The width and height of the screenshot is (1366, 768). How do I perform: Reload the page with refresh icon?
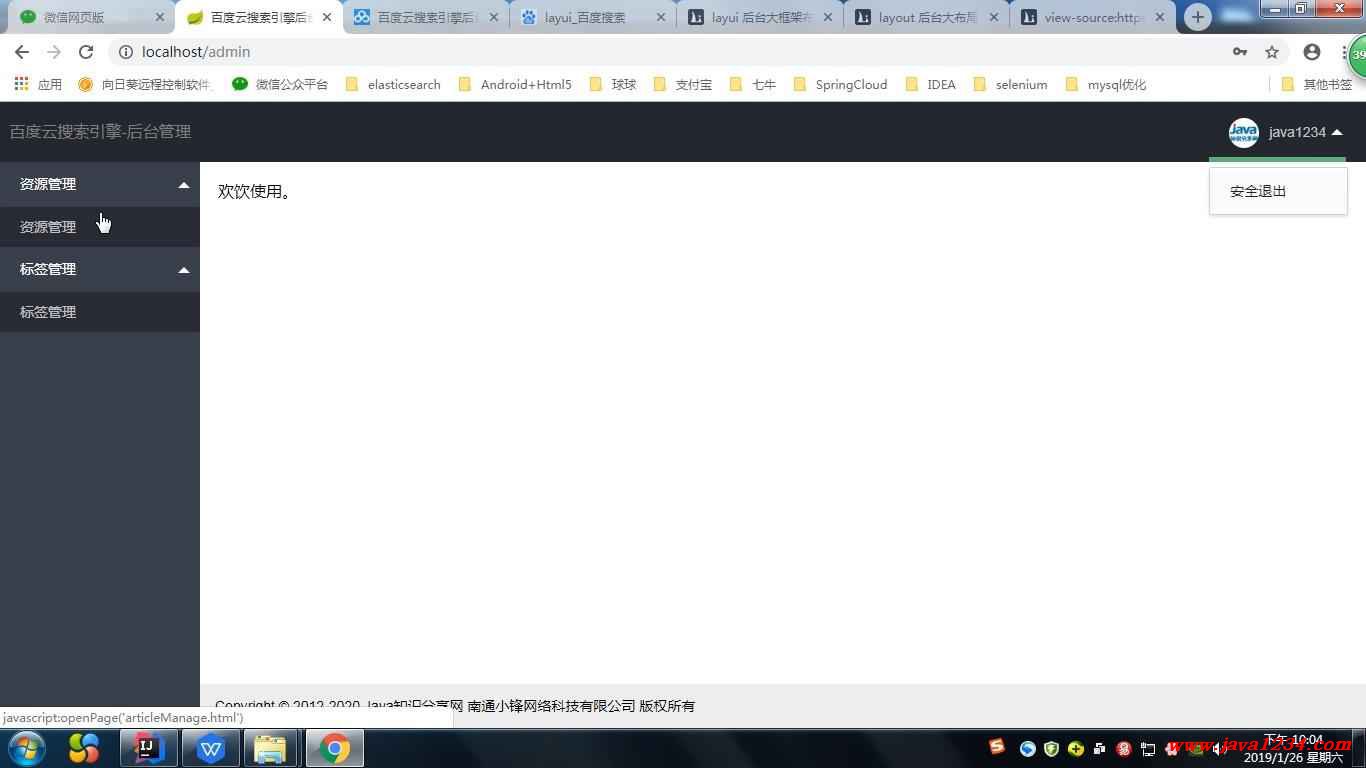(86, 52)
